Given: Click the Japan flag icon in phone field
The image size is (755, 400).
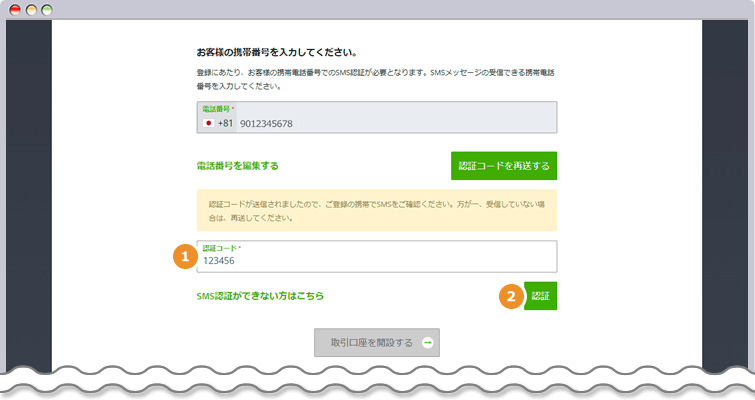Looking at the screenshot, I should (209, 123).
